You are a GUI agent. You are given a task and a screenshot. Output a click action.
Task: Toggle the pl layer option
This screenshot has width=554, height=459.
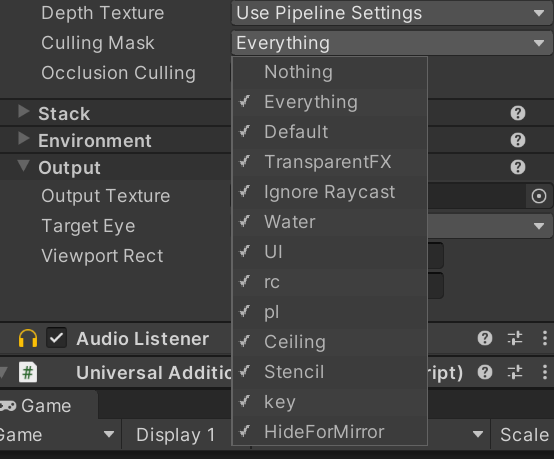coord(329,312)
